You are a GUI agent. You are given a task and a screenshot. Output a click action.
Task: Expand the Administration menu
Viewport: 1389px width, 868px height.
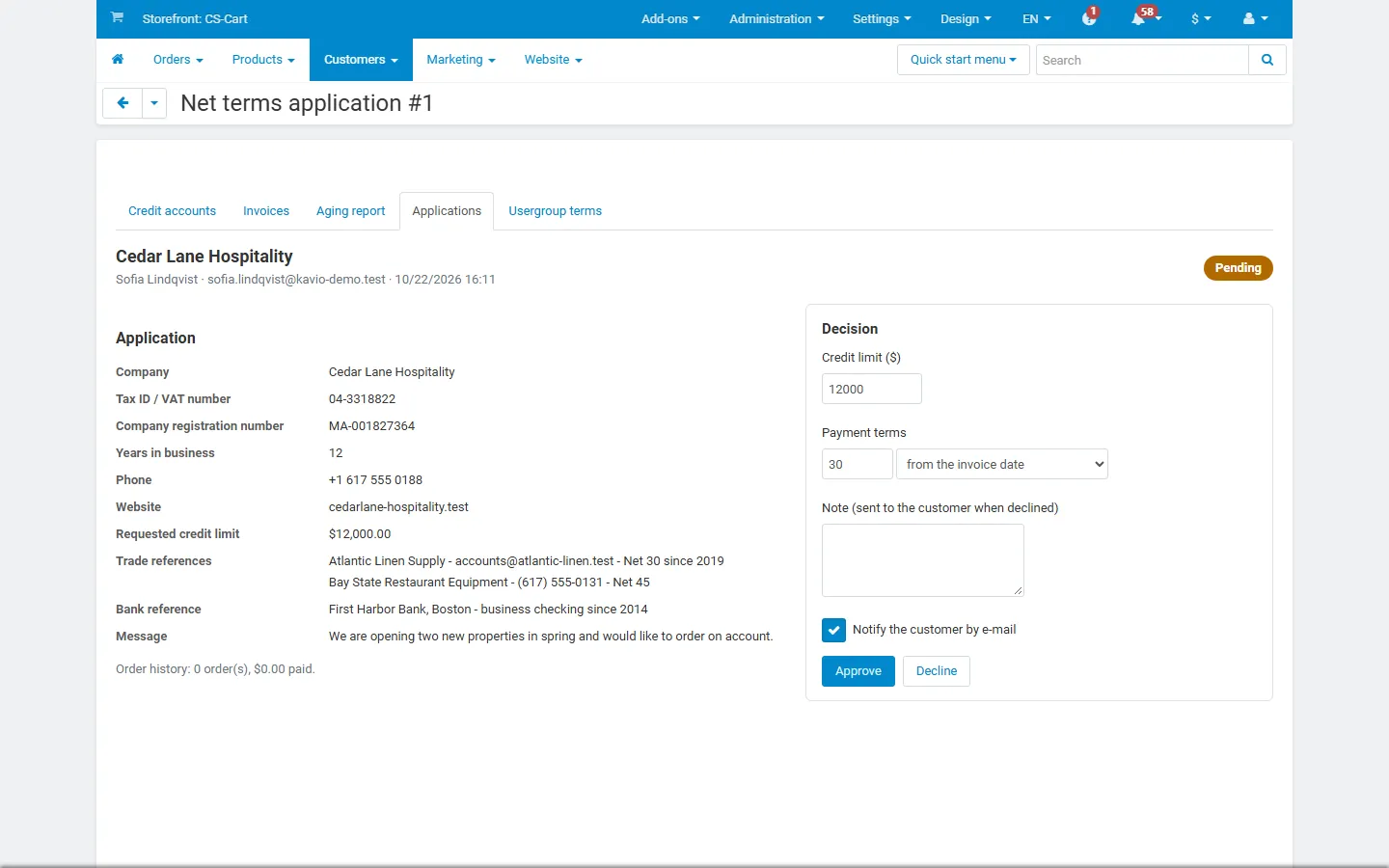(x=776, y=18)
